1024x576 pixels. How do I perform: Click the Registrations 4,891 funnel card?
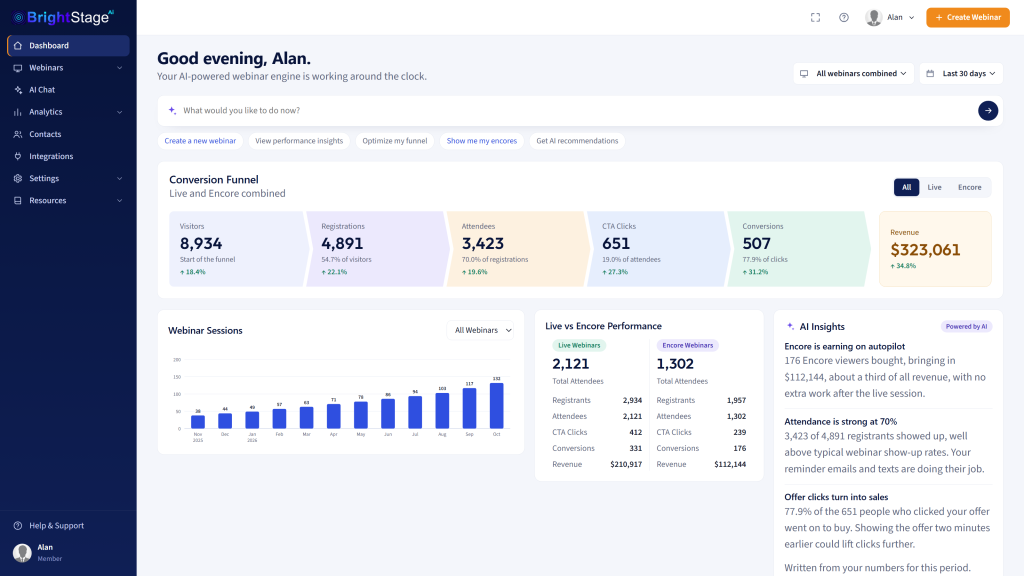(x=377, y=249)
